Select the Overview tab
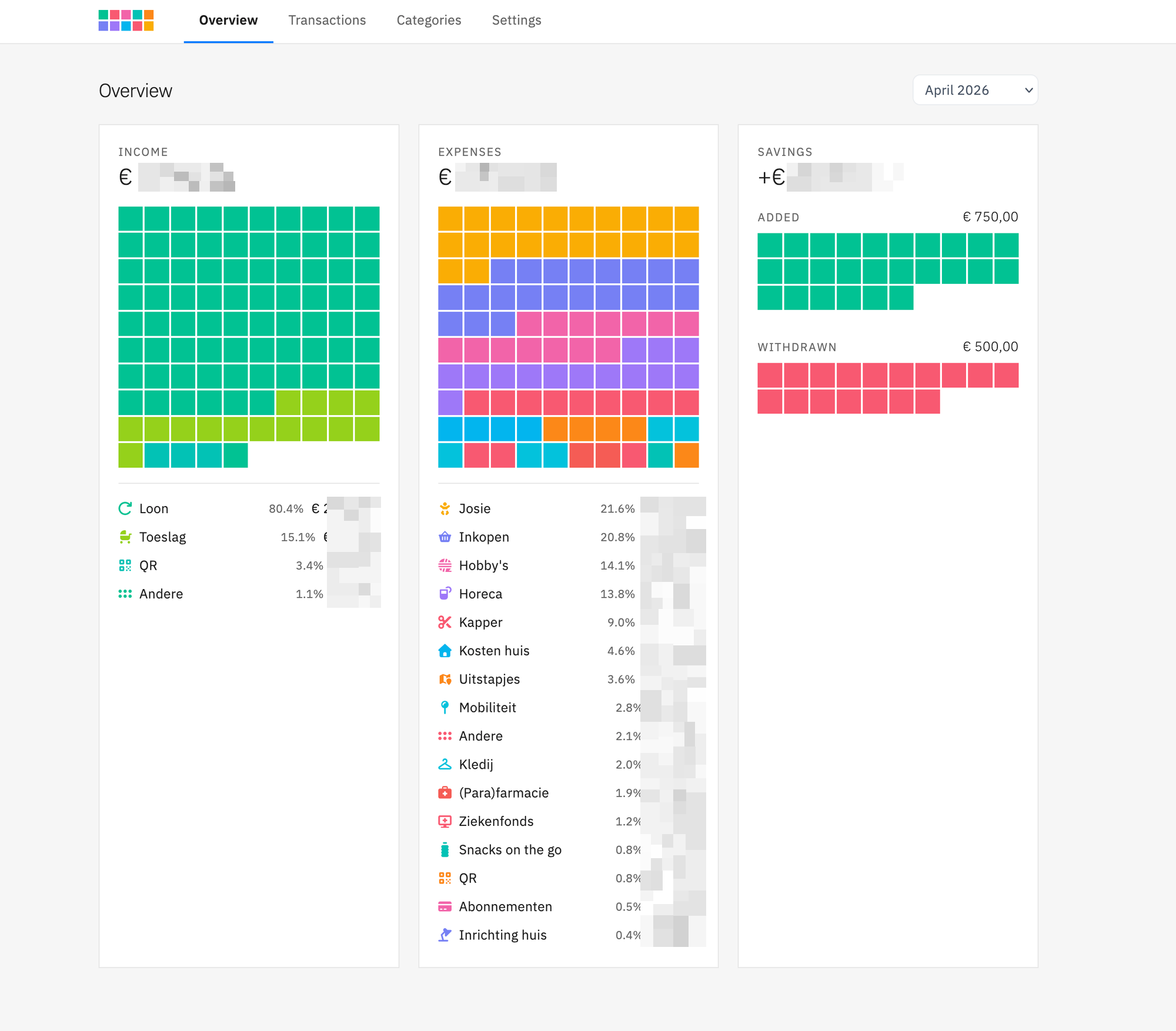Image resolution: width=1176 pixels, height=1031 pixels. click(228, 21)
